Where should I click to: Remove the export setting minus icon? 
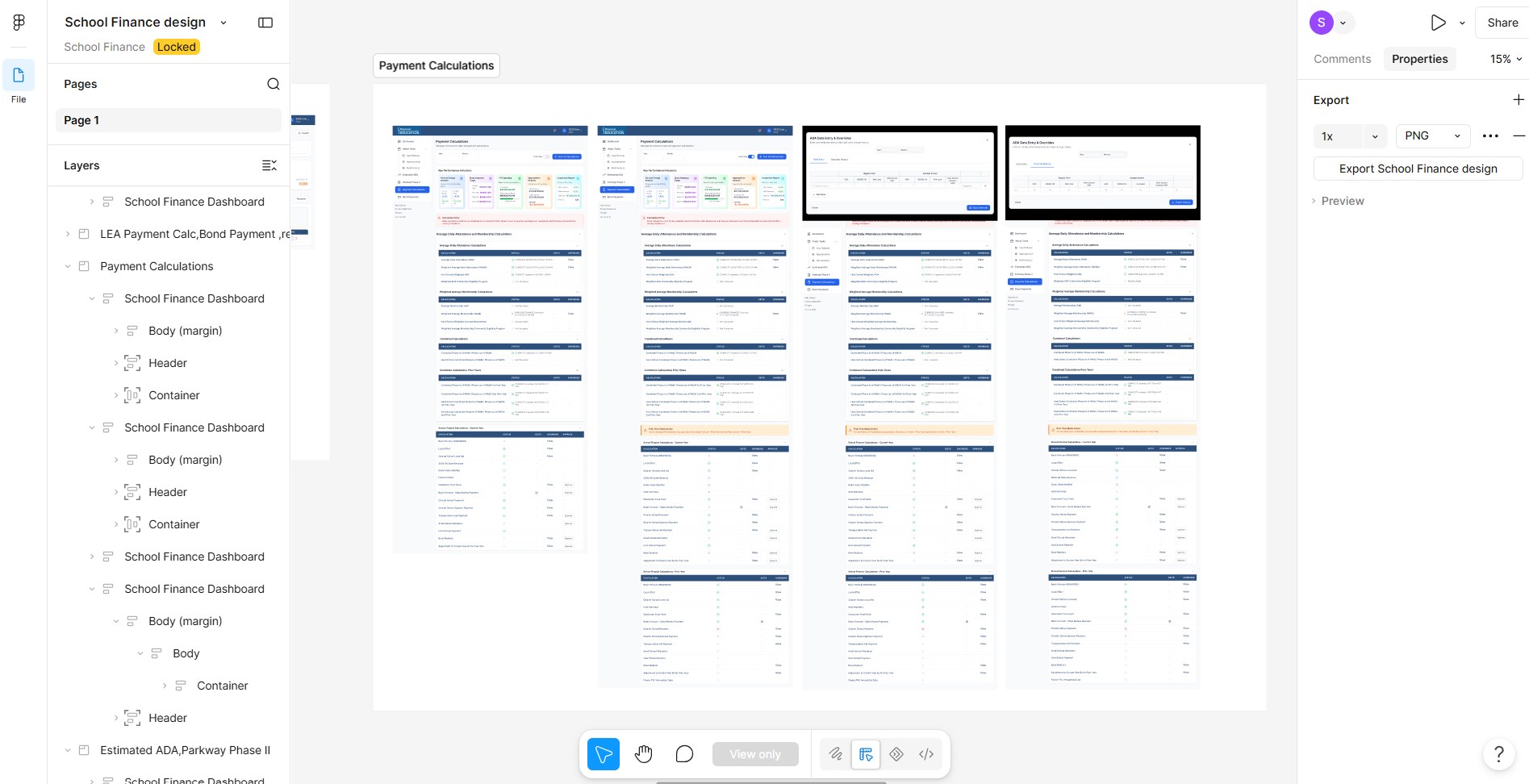pyautogui.click(x=1519, y=136)
